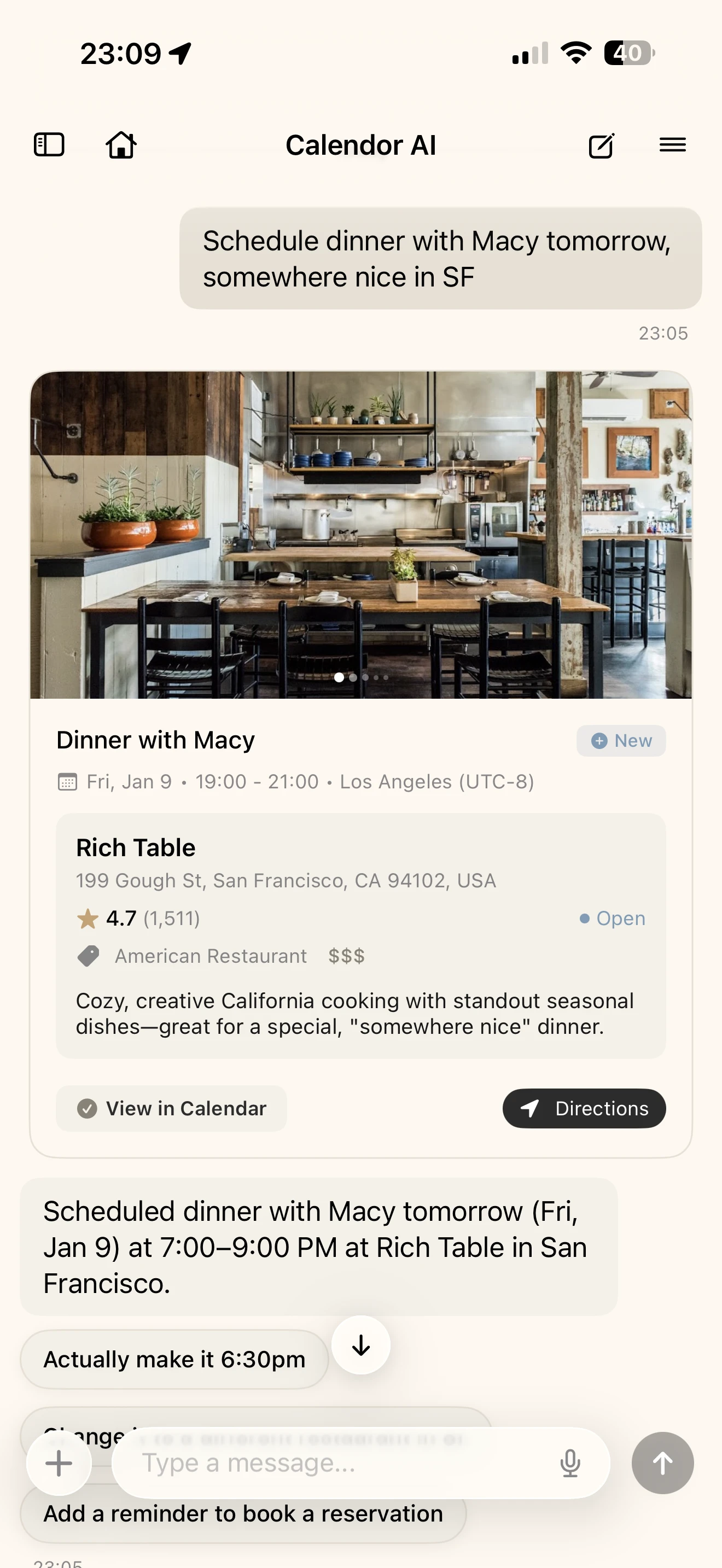Toggle the sidebar panel icon

(49, 145)
